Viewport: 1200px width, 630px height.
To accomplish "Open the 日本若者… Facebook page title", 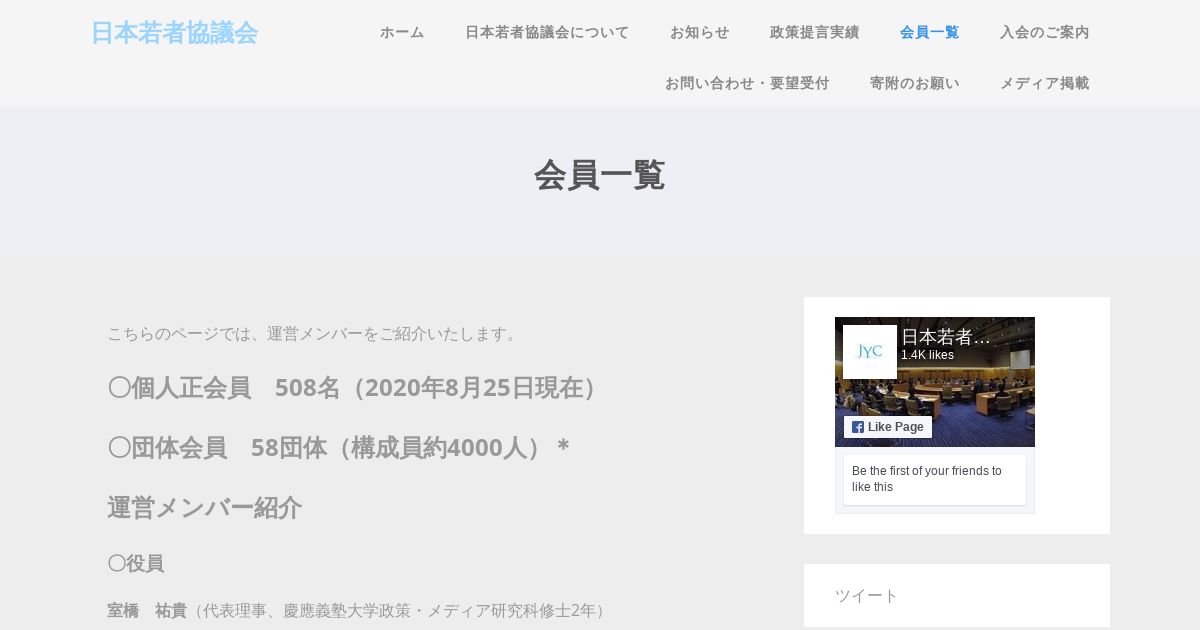I will (946, 337).
